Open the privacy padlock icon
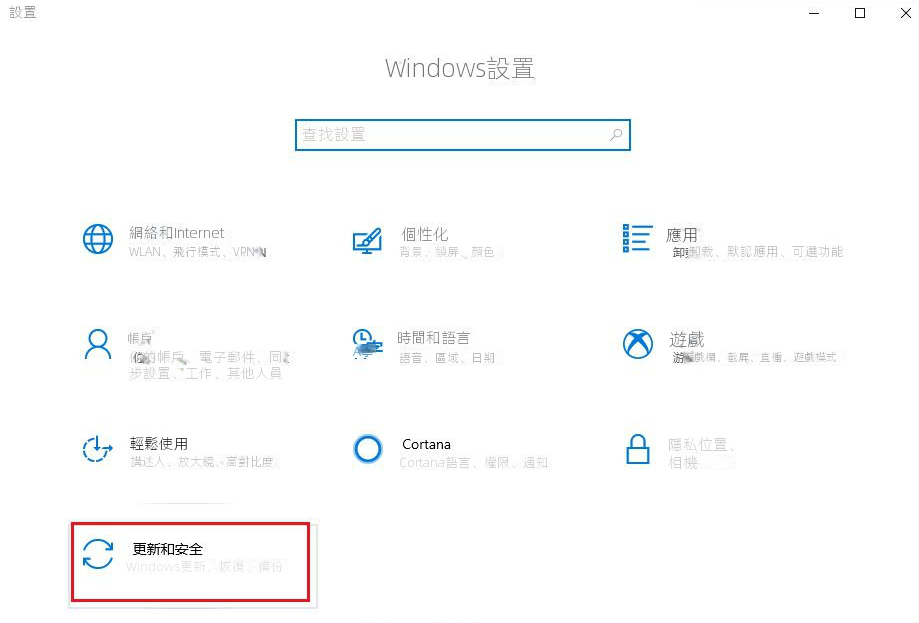919x623 pixels. click(x=638, y=449)
